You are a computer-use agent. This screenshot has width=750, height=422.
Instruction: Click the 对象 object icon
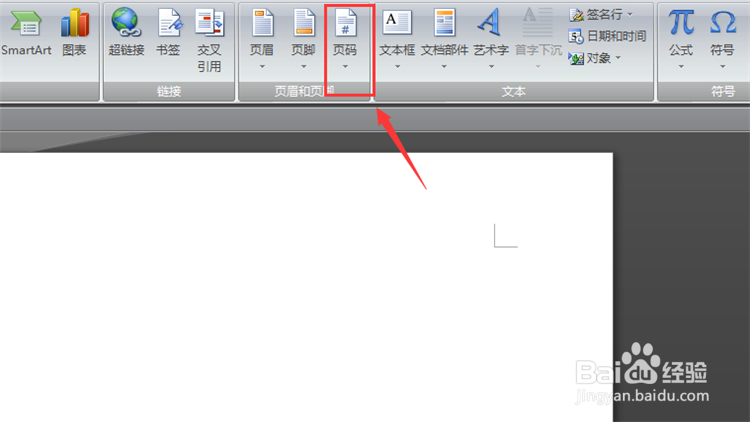click(x=576, y=58)
